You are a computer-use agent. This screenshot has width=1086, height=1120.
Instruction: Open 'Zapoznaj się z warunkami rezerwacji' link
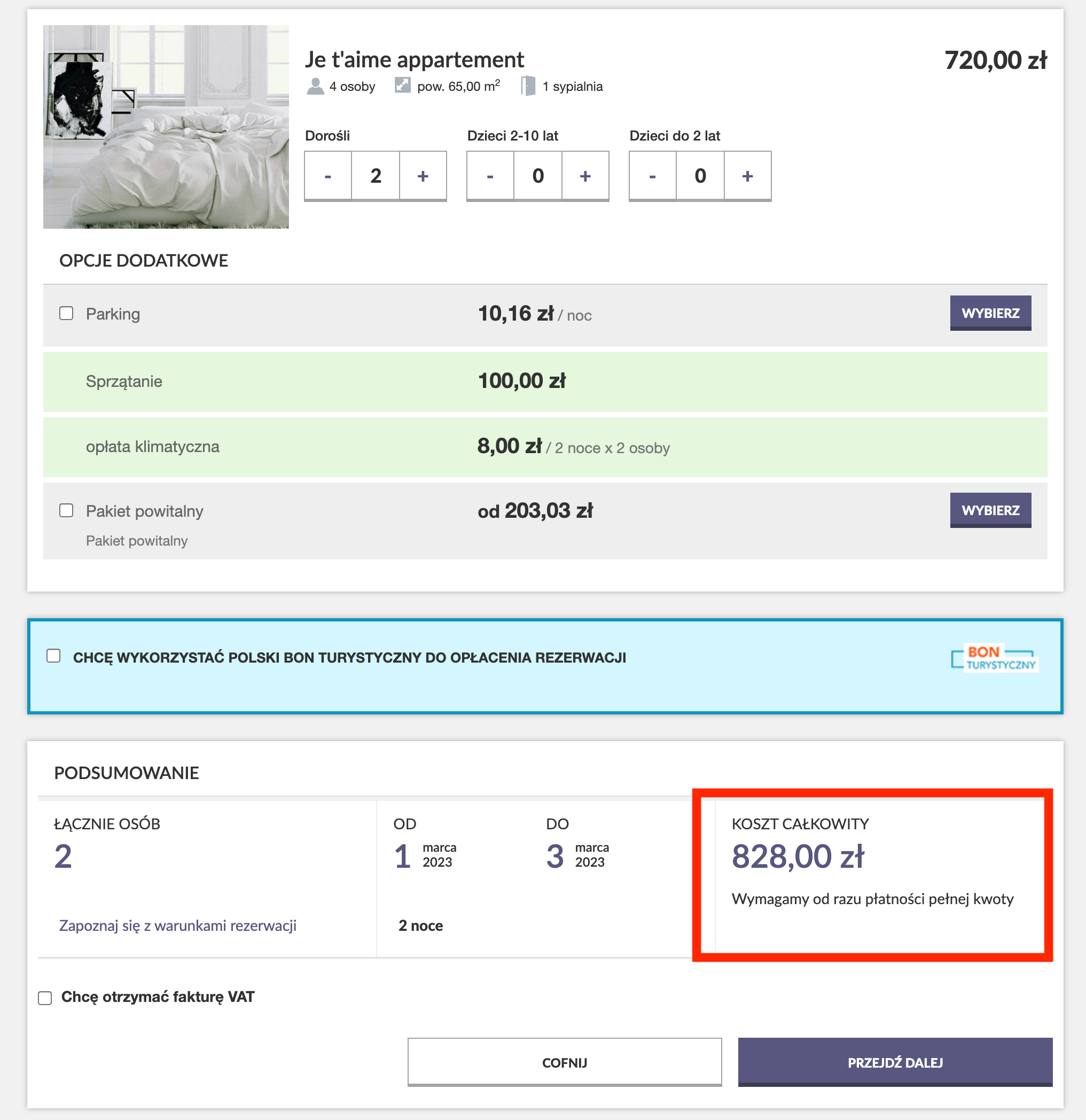176,925
